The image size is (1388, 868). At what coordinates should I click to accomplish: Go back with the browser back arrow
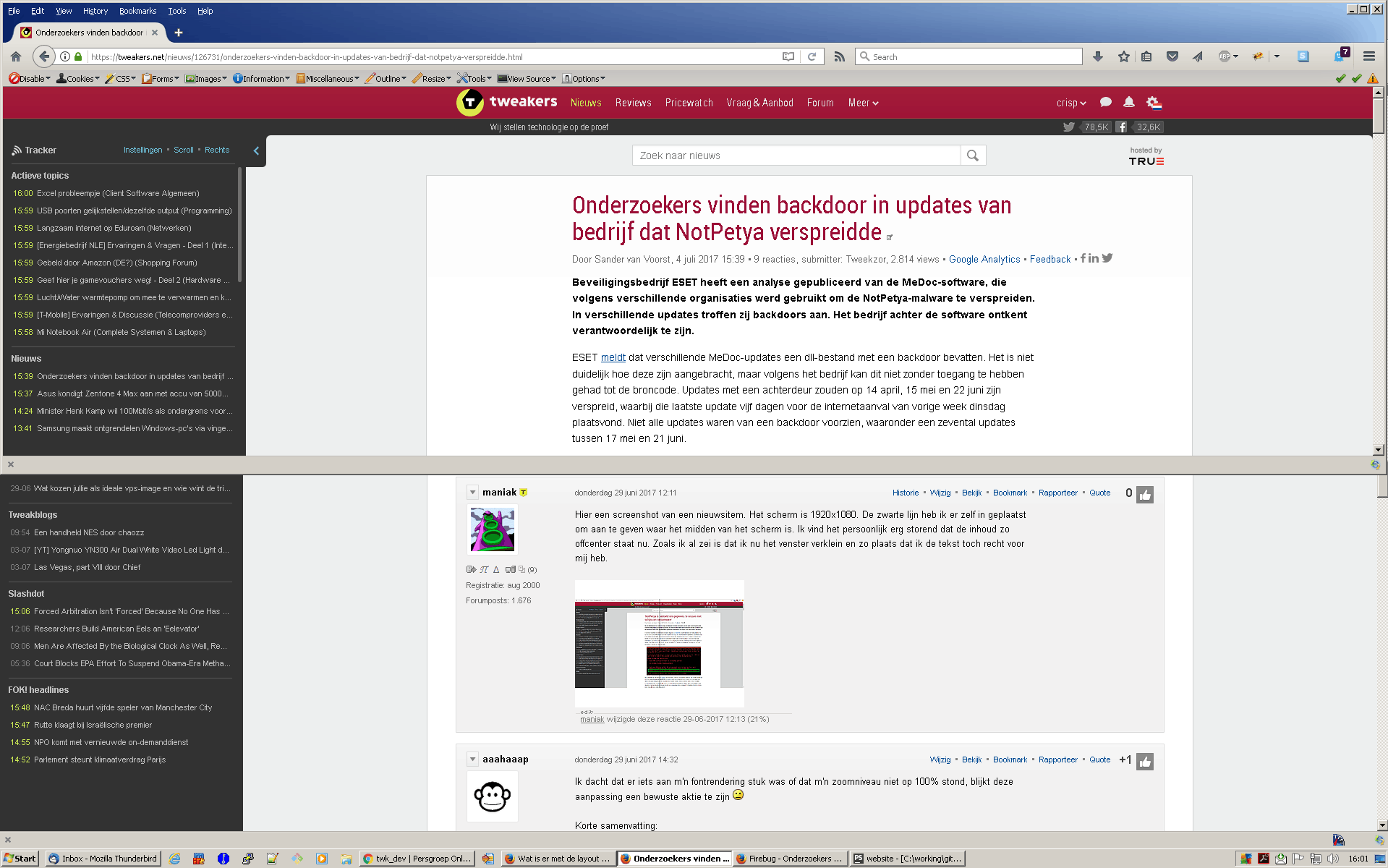click(44, 56)
